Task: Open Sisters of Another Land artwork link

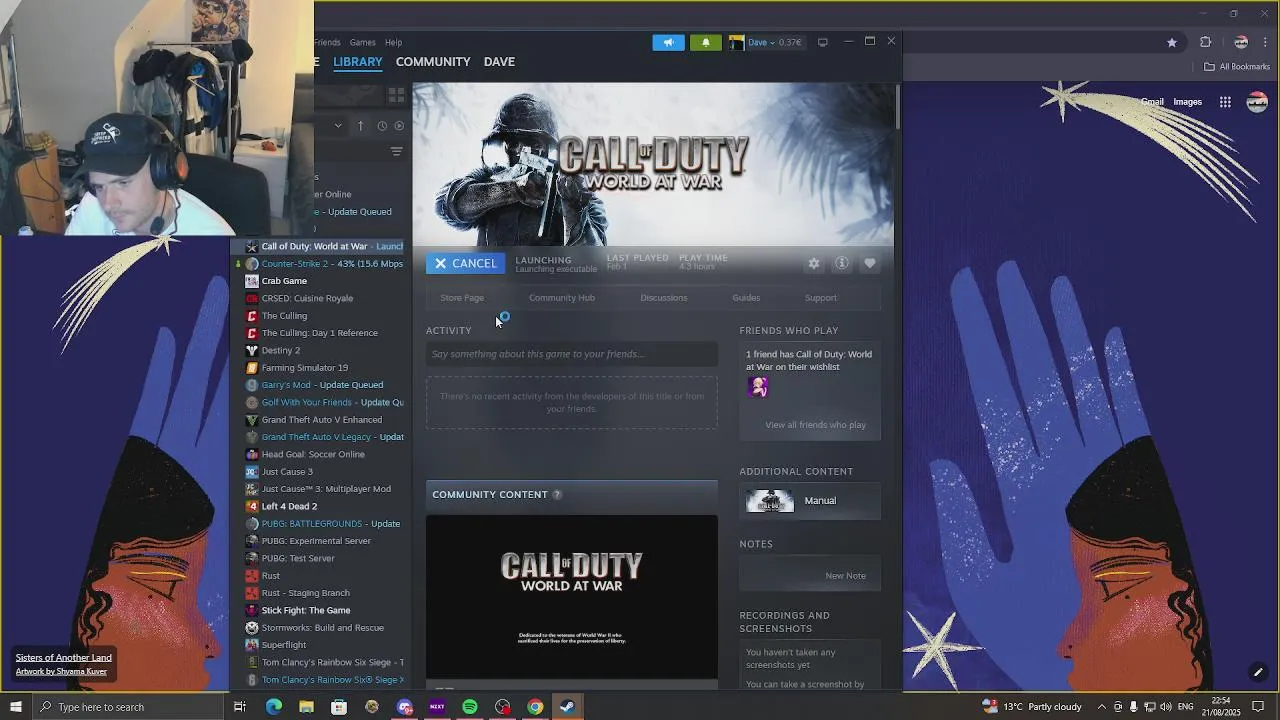Action: click(63, 658)
